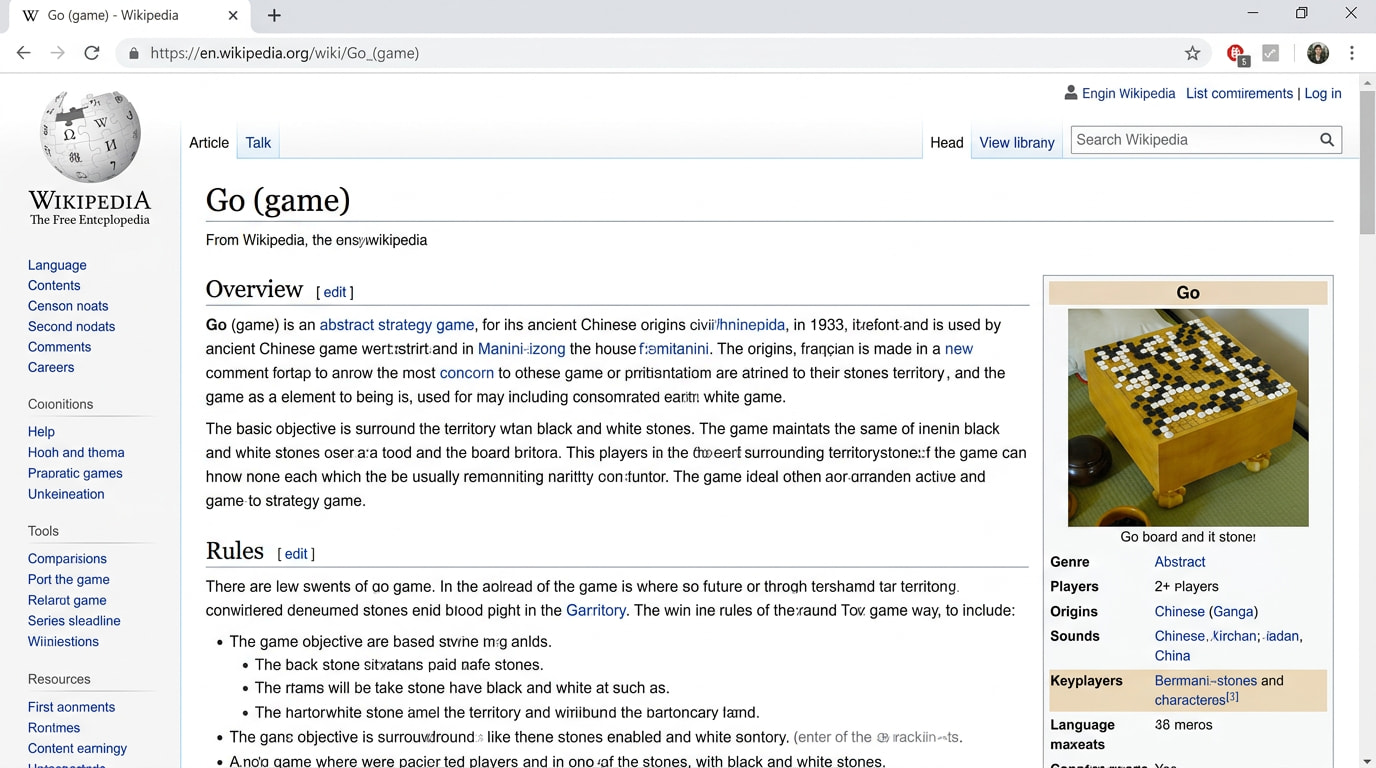Open Contents in the left sidebar
Viewport: 1376px width, 768px height.
(x=54, y=286)
